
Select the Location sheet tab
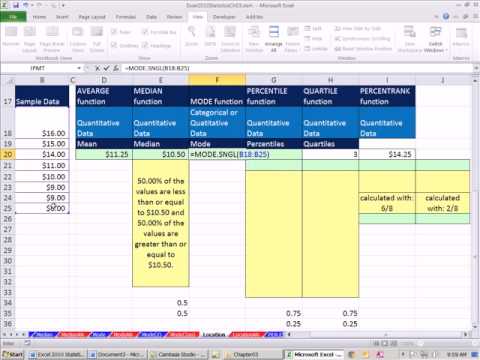pyautogui.click(x=214, y=334)
